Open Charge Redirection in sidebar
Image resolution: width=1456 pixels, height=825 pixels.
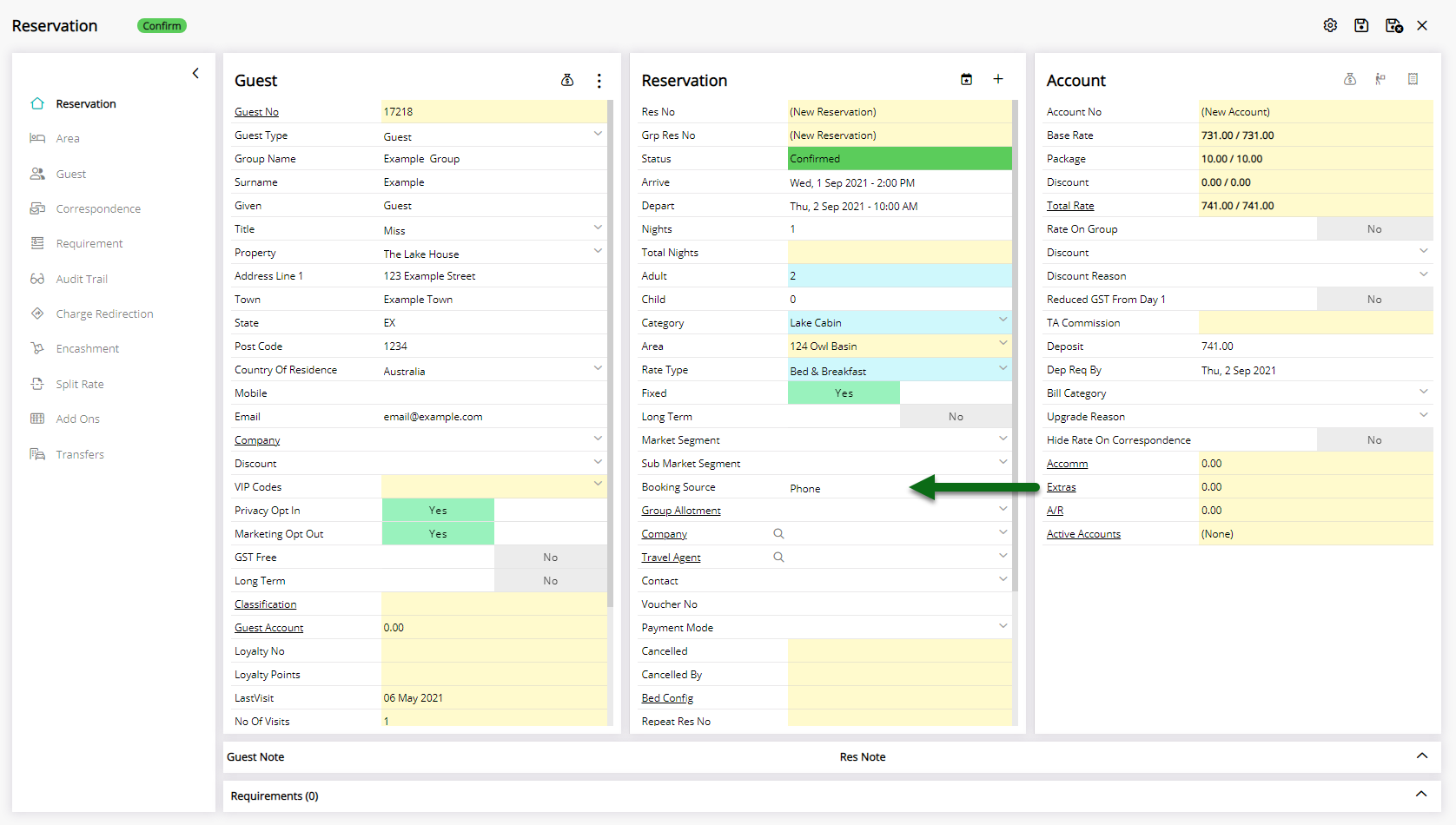point(104,313)
